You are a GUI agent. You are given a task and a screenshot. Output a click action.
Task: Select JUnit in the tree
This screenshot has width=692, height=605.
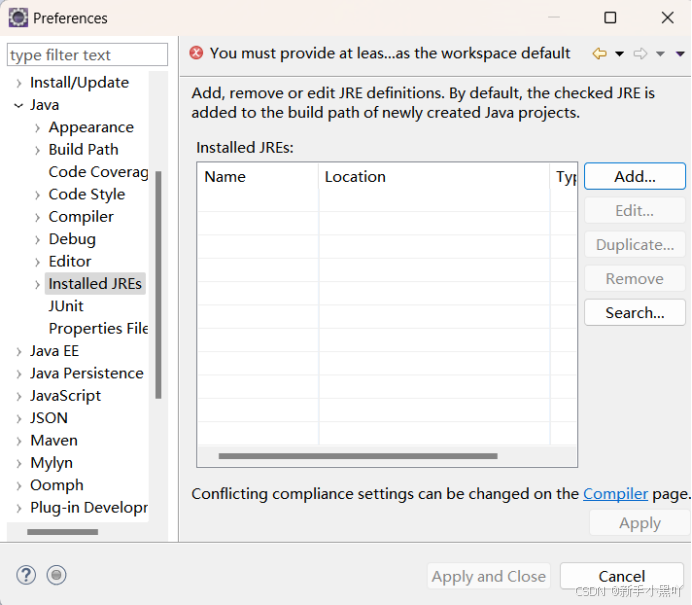click(x=66, y=306)
